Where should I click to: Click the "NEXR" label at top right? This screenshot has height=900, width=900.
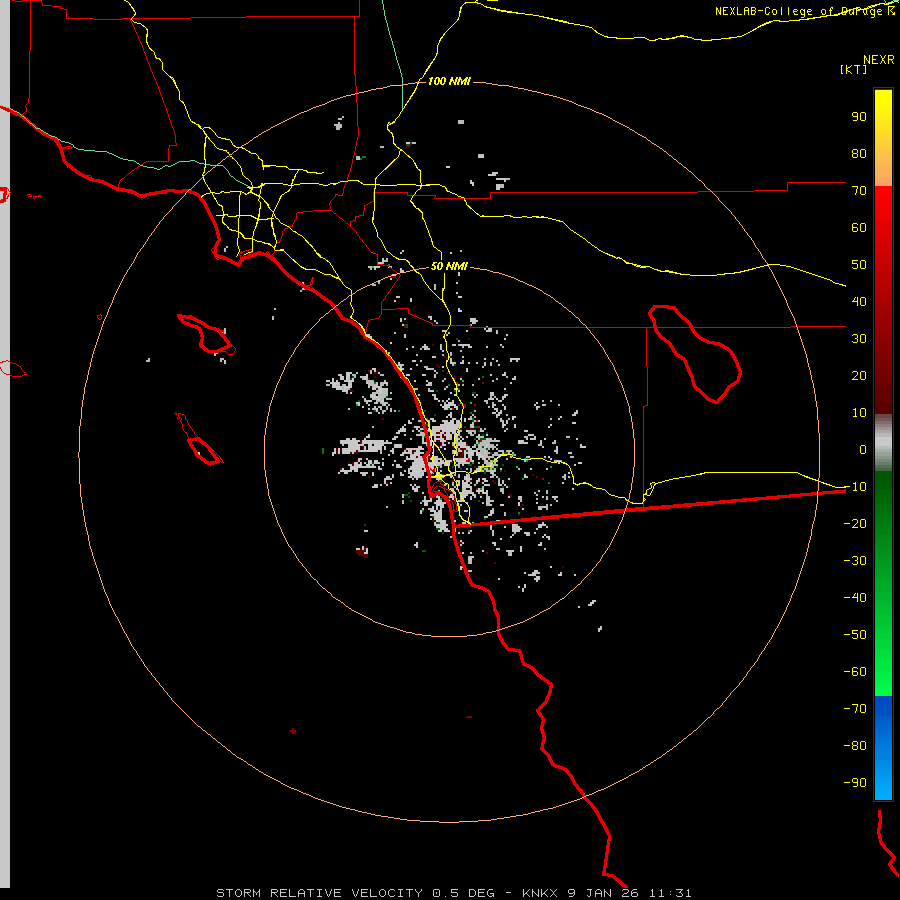[879, 60]
